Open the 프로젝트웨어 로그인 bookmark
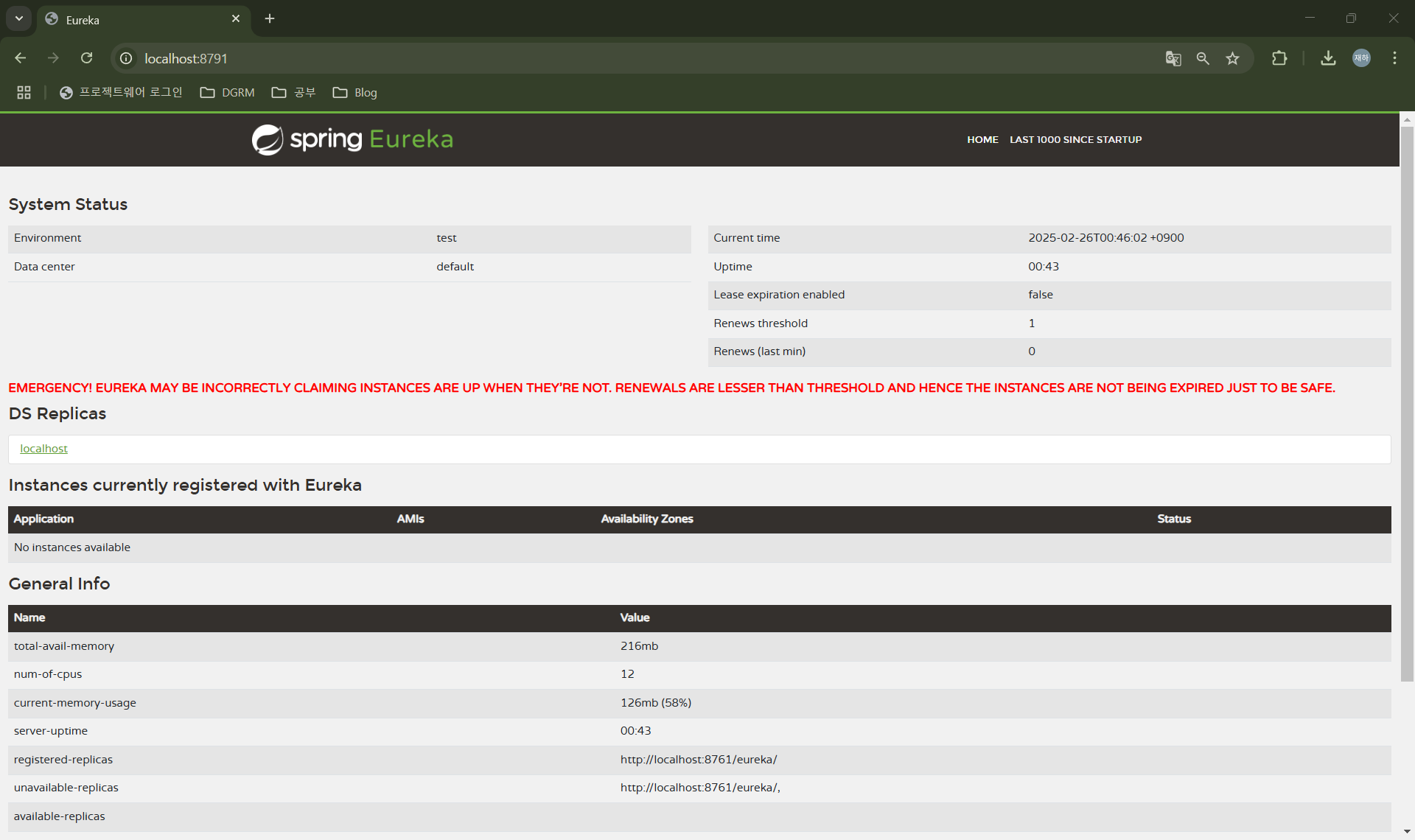The width and height of the screenshot is (1415, 840). 122,92
